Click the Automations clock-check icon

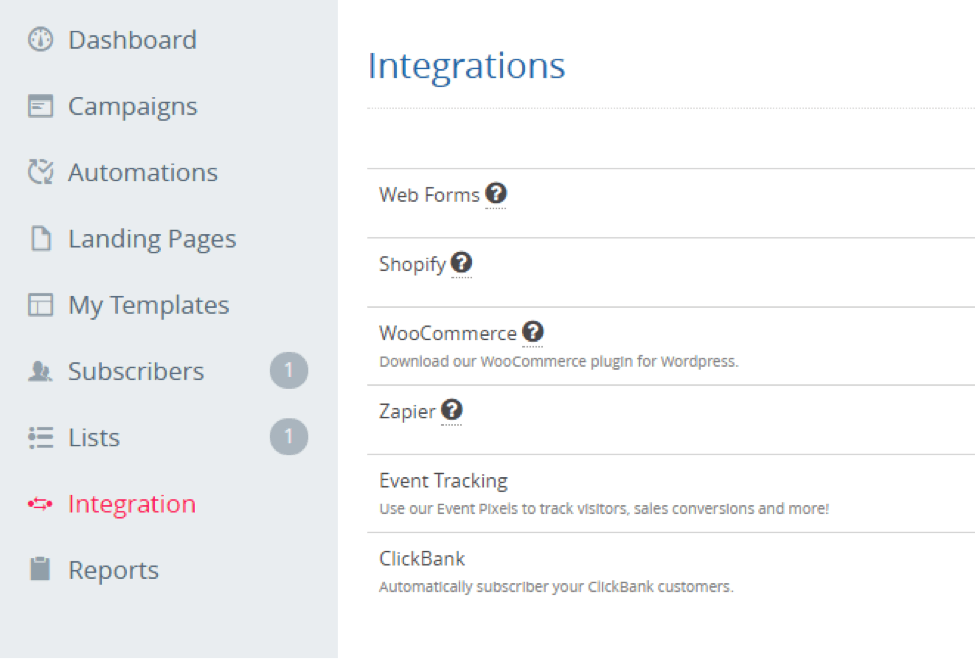click(40, 172)
